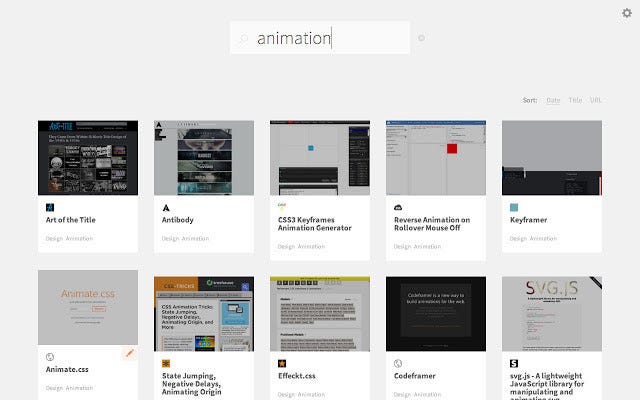Click the Keyframer teal square favicon
The width and height of the screenshot is (640, 400).
(x=514, y=207)
